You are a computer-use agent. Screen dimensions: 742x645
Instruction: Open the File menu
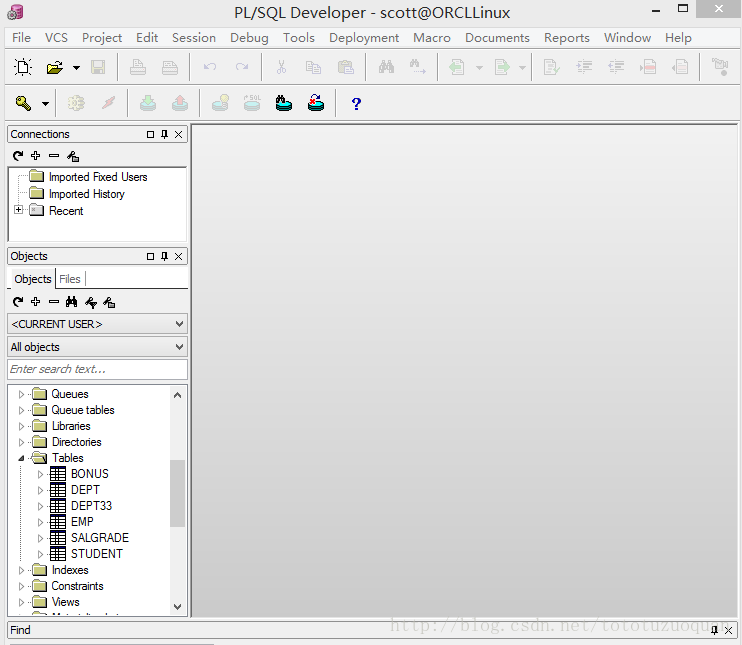click(21, 37)
